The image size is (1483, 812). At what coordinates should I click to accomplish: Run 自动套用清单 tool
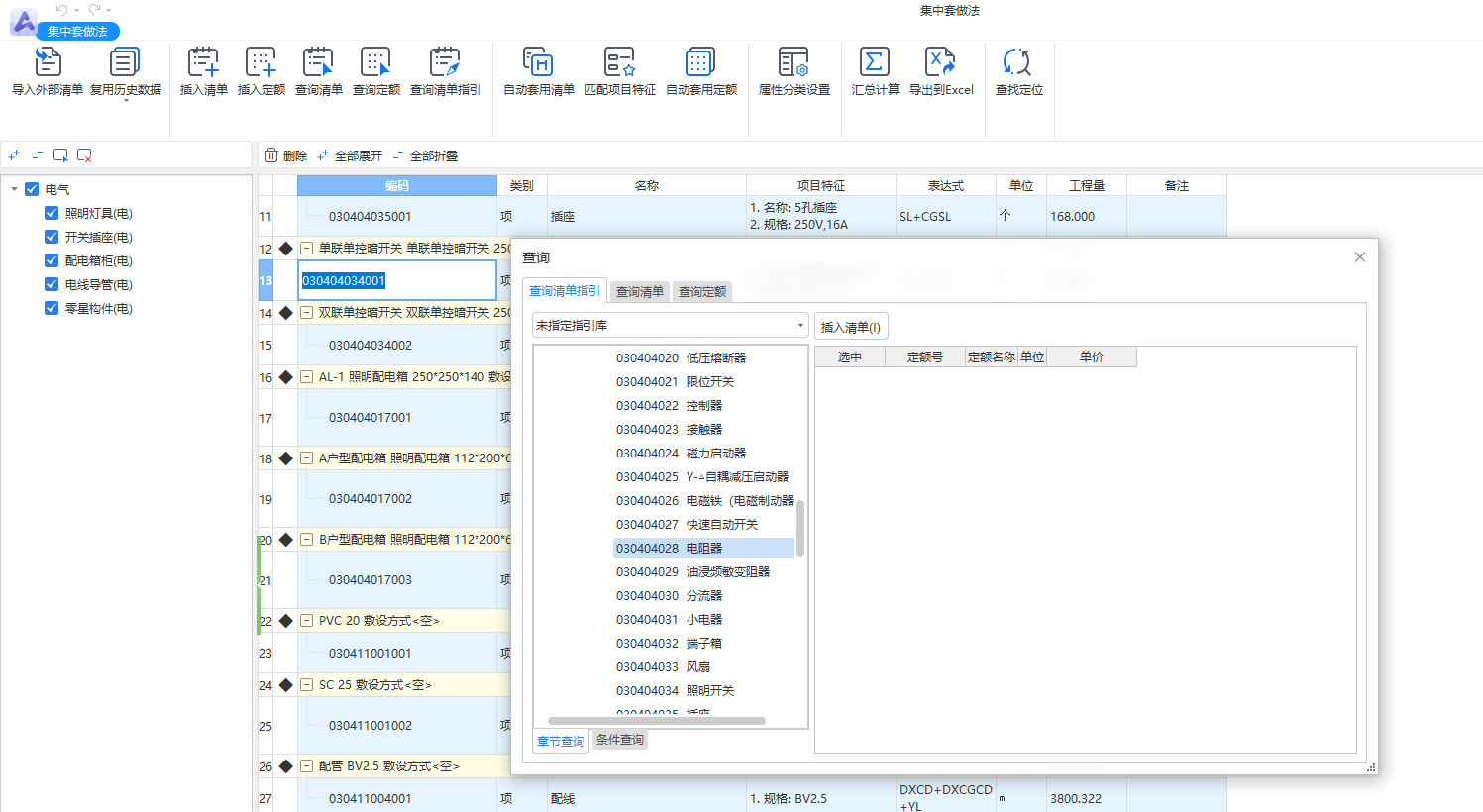pos(539,71)
